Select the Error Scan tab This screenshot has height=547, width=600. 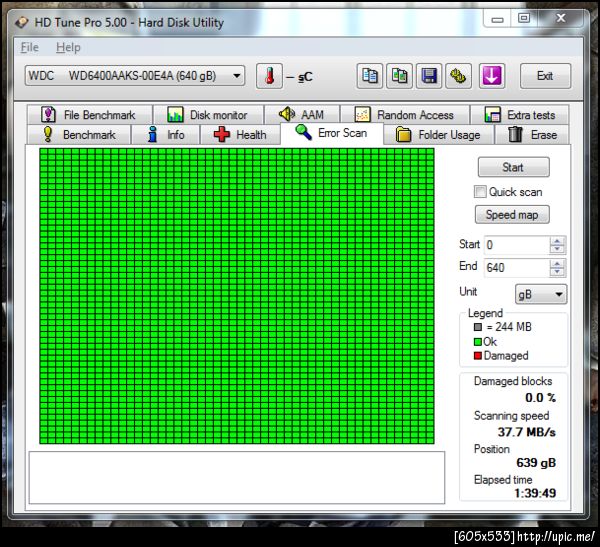point(332,133)
